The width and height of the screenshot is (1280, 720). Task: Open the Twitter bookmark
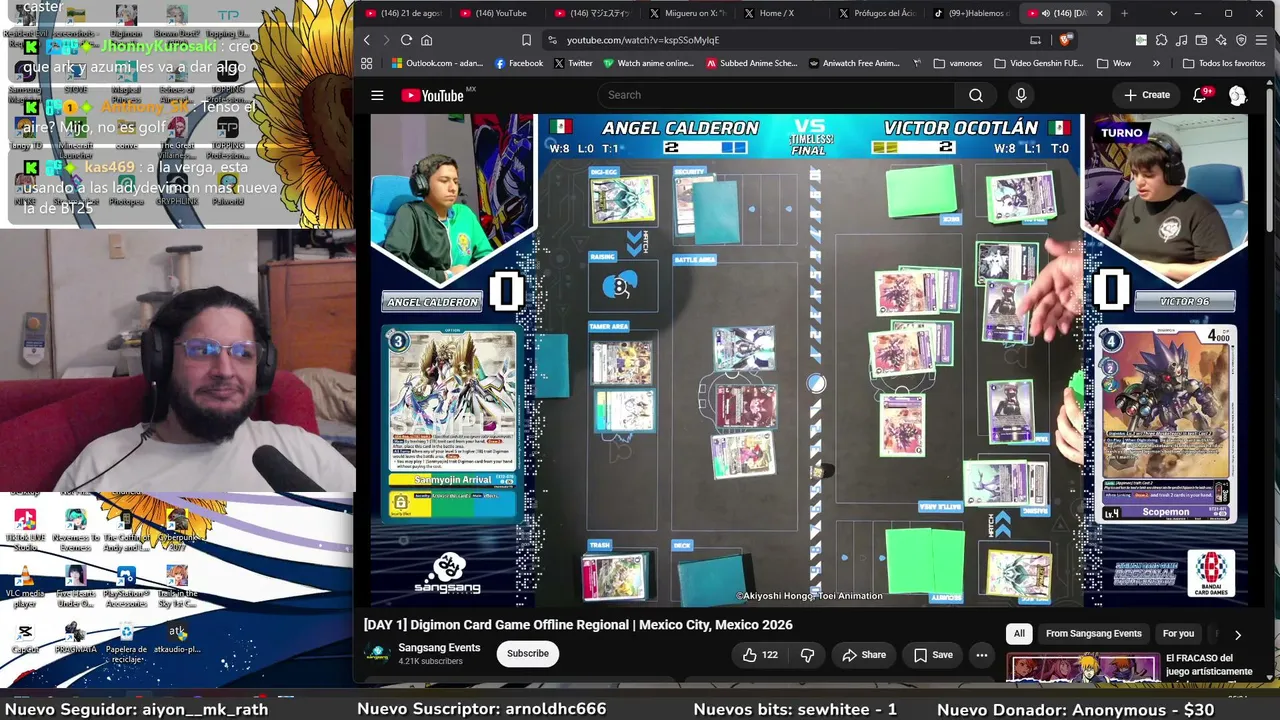point(573,63)
